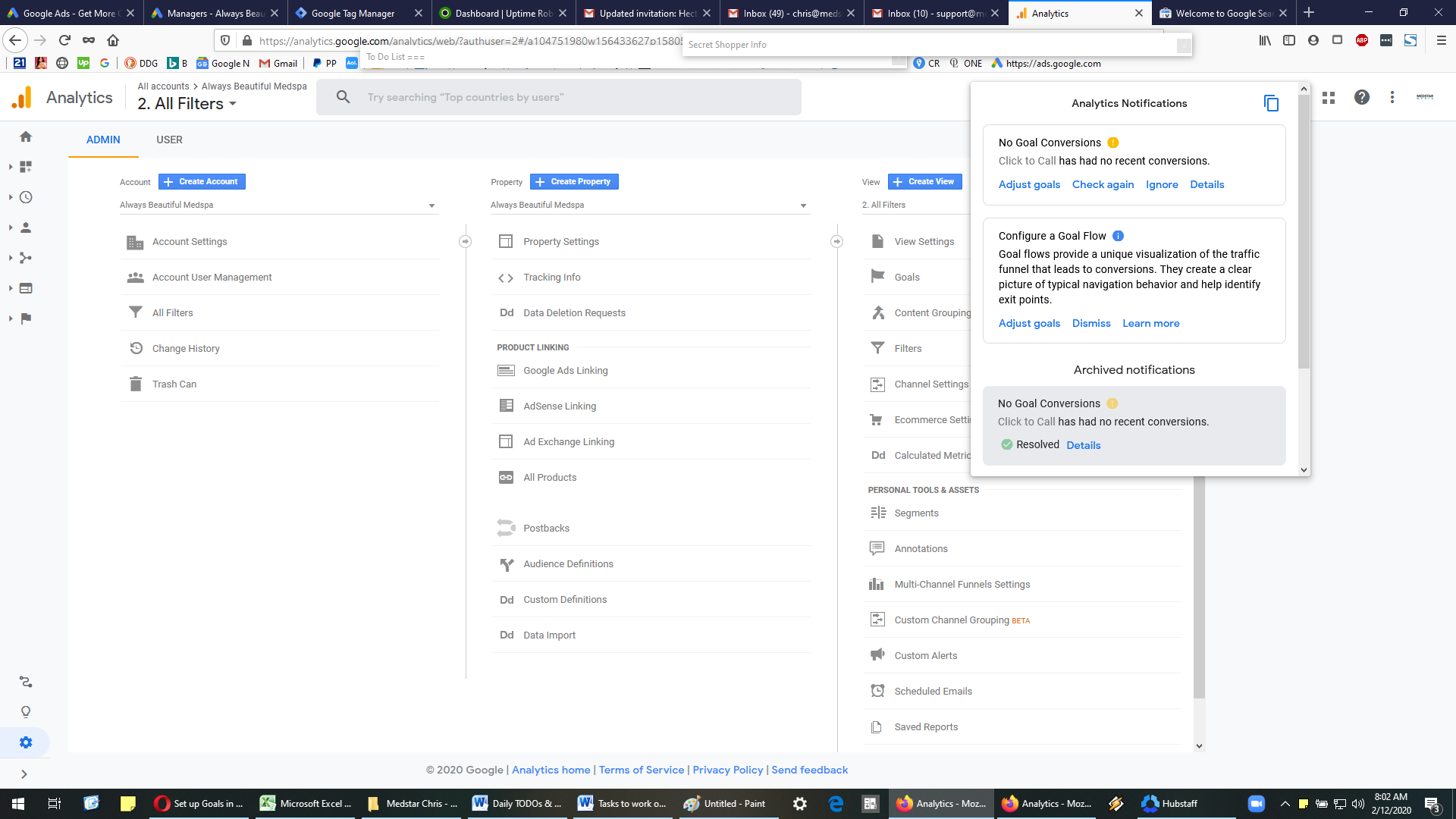Dismiss the Configure a Goal Flow notification

(1091, 323)
